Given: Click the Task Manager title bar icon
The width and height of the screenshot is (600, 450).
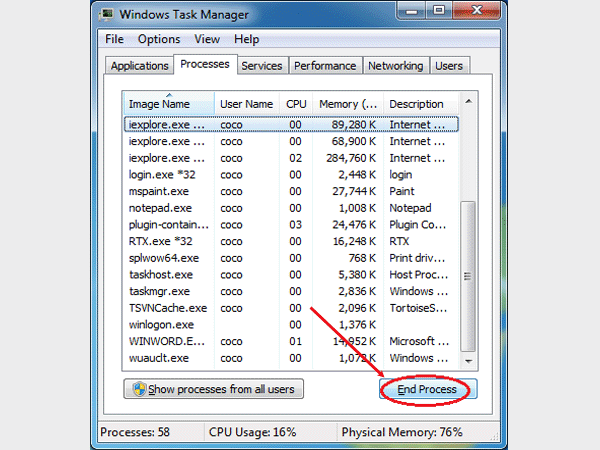Looking at the screenshot, I should click(x=106, y=14).
